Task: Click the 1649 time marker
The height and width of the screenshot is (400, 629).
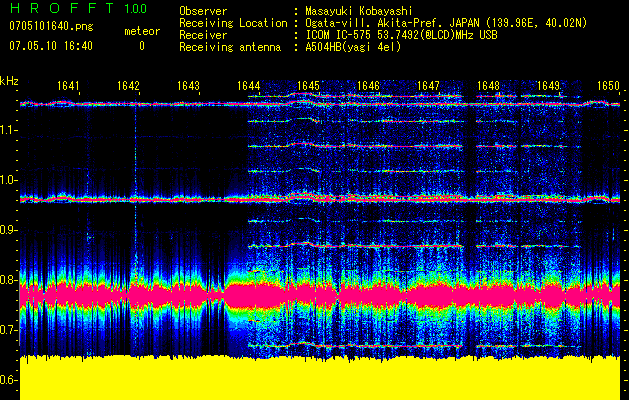Action: coord(548,85)
